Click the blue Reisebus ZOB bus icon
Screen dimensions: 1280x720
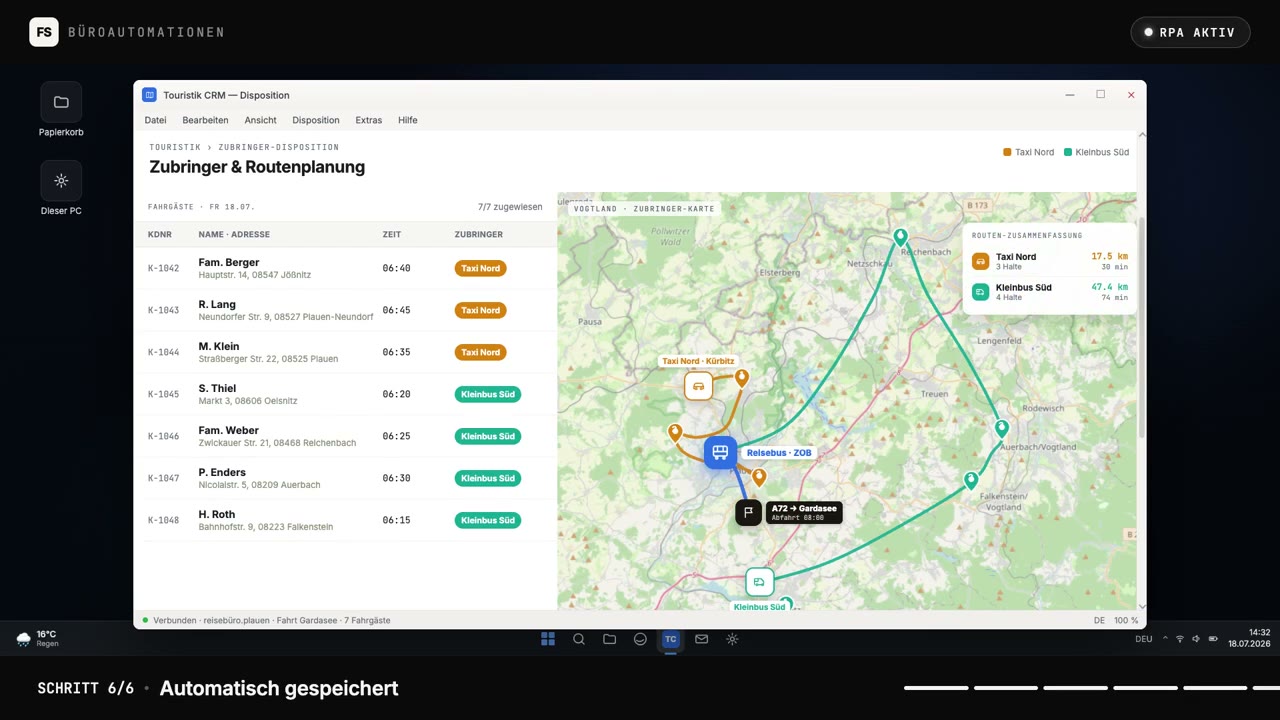coord(720,453)
